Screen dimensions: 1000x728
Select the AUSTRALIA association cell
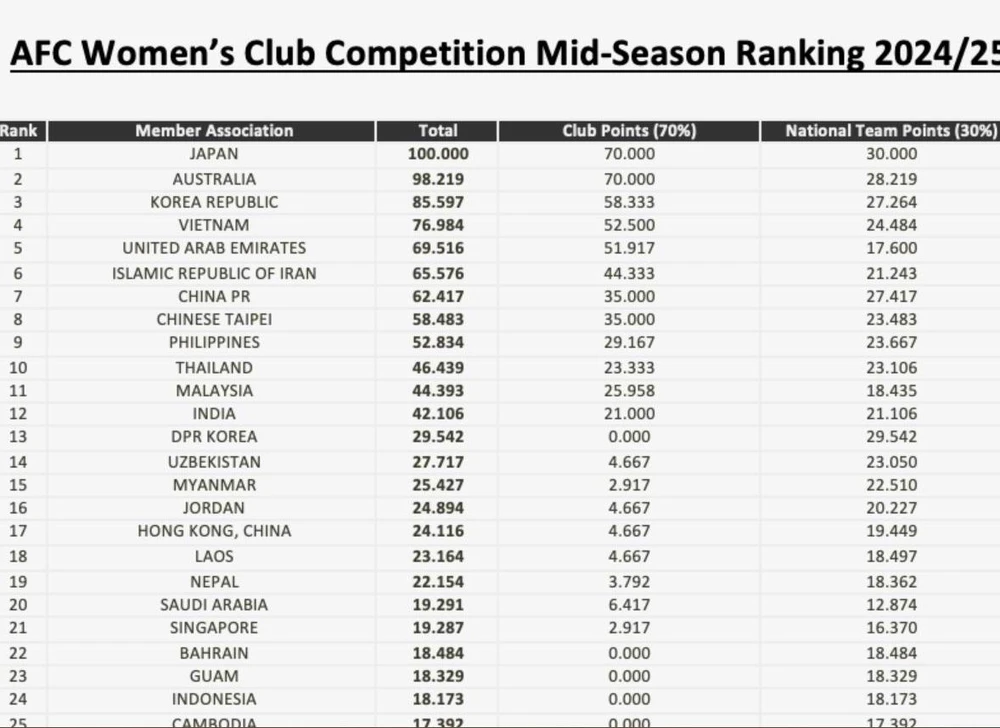tap(214, 179)
